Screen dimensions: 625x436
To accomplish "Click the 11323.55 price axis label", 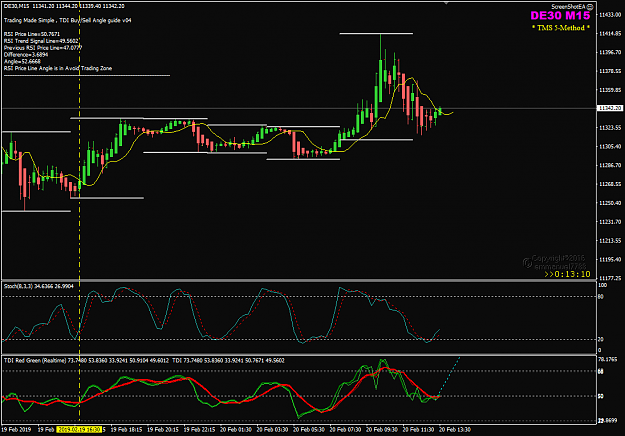I will tap(610, 128).
